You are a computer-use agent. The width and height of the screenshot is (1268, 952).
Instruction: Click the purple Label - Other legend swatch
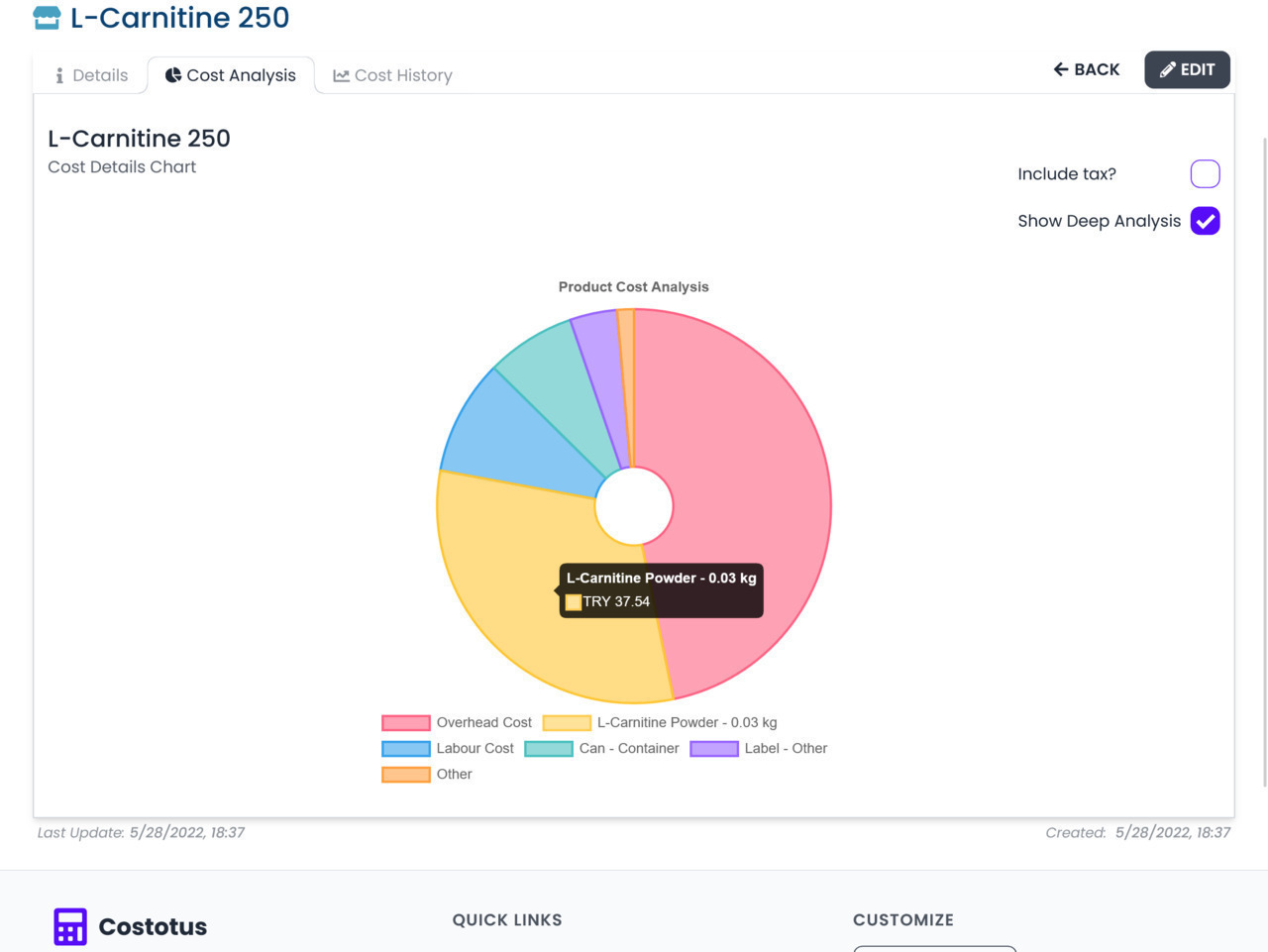click(714, 749)
